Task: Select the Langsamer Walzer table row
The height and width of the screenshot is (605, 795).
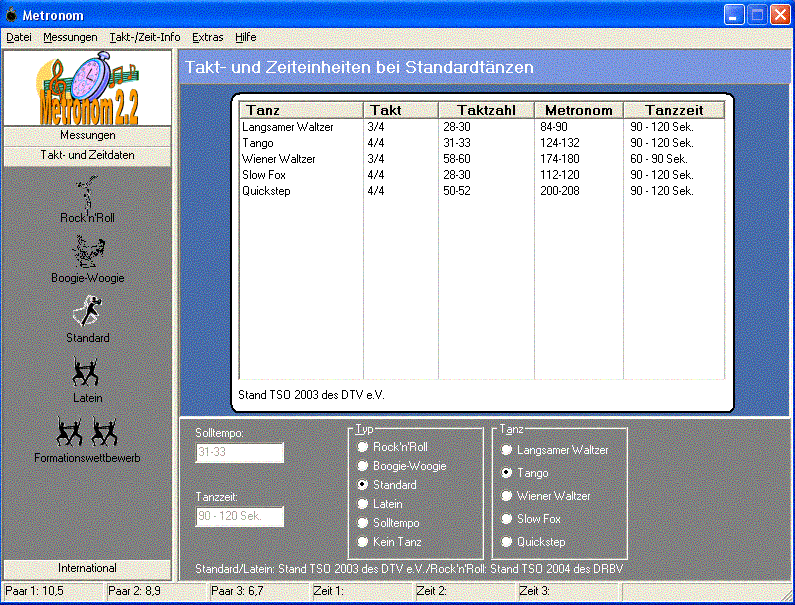Action: click(482, 127)
